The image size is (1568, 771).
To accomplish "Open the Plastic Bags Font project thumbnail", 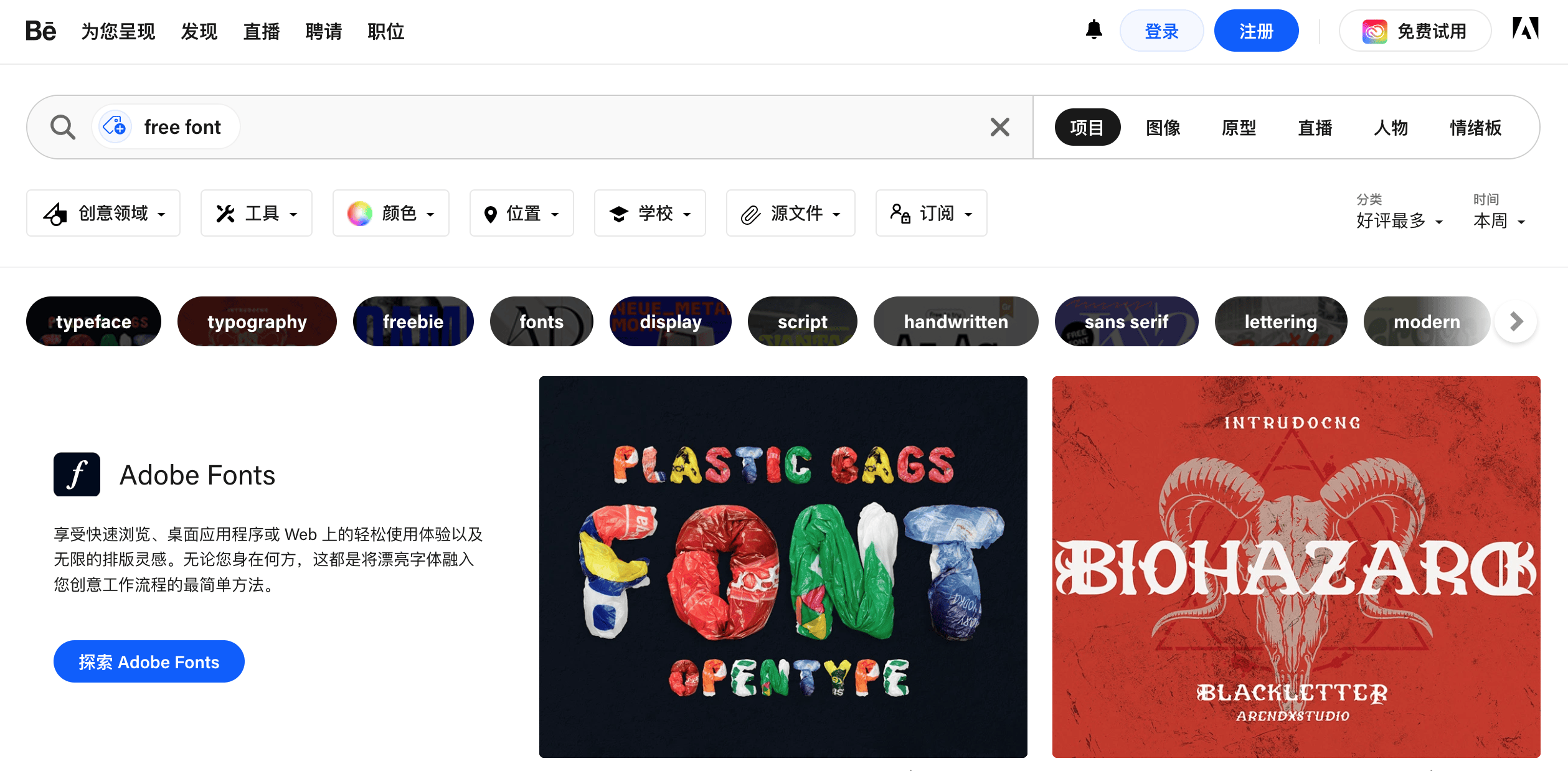I will (x=783, y=567).
